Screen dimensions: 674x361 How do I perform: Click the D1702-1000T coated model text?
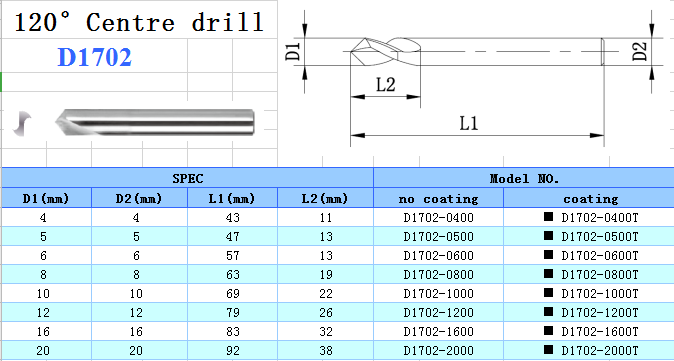coord(600,294)
